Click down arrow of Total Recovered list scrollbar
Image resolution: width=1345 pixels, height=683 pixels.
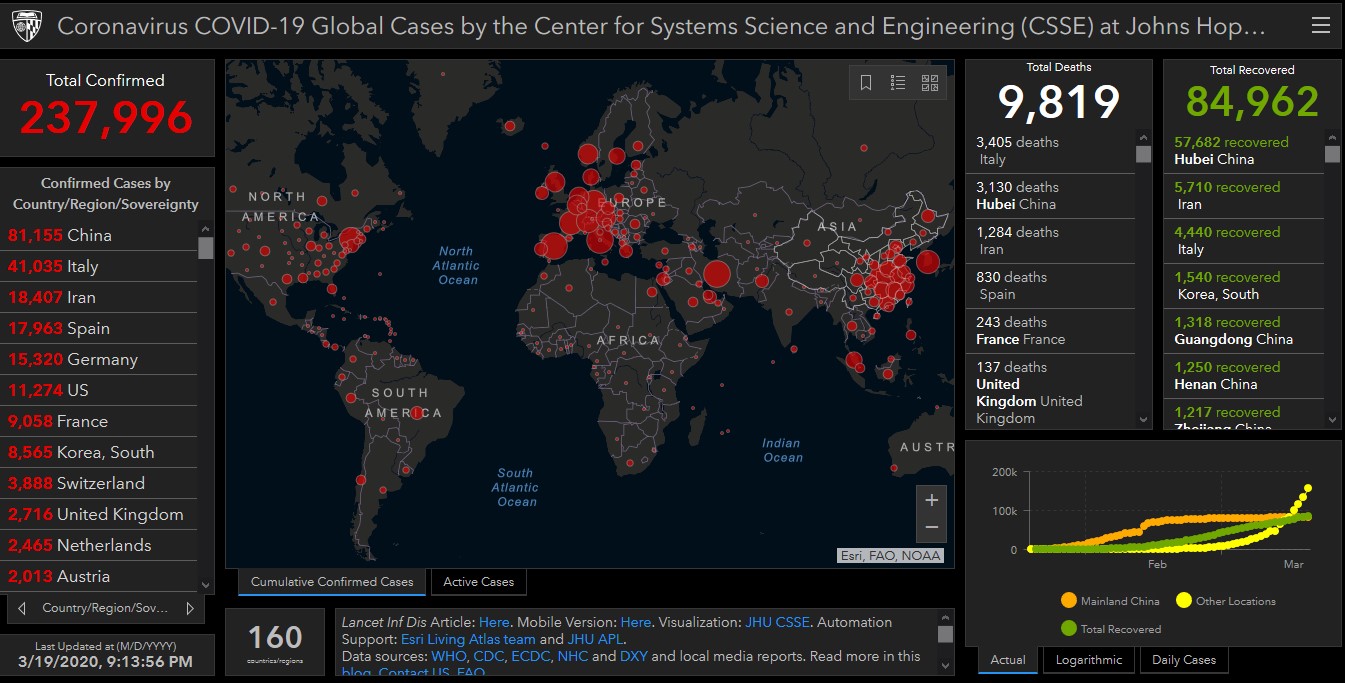[x=1332, y=420]
